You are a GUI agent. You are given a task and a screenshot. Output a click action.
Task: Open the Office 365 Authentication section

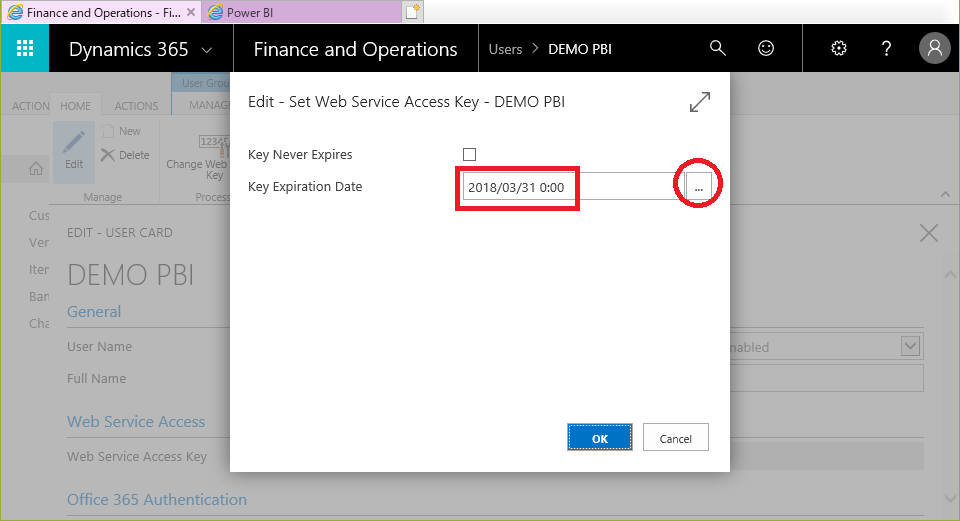[157, 500]
